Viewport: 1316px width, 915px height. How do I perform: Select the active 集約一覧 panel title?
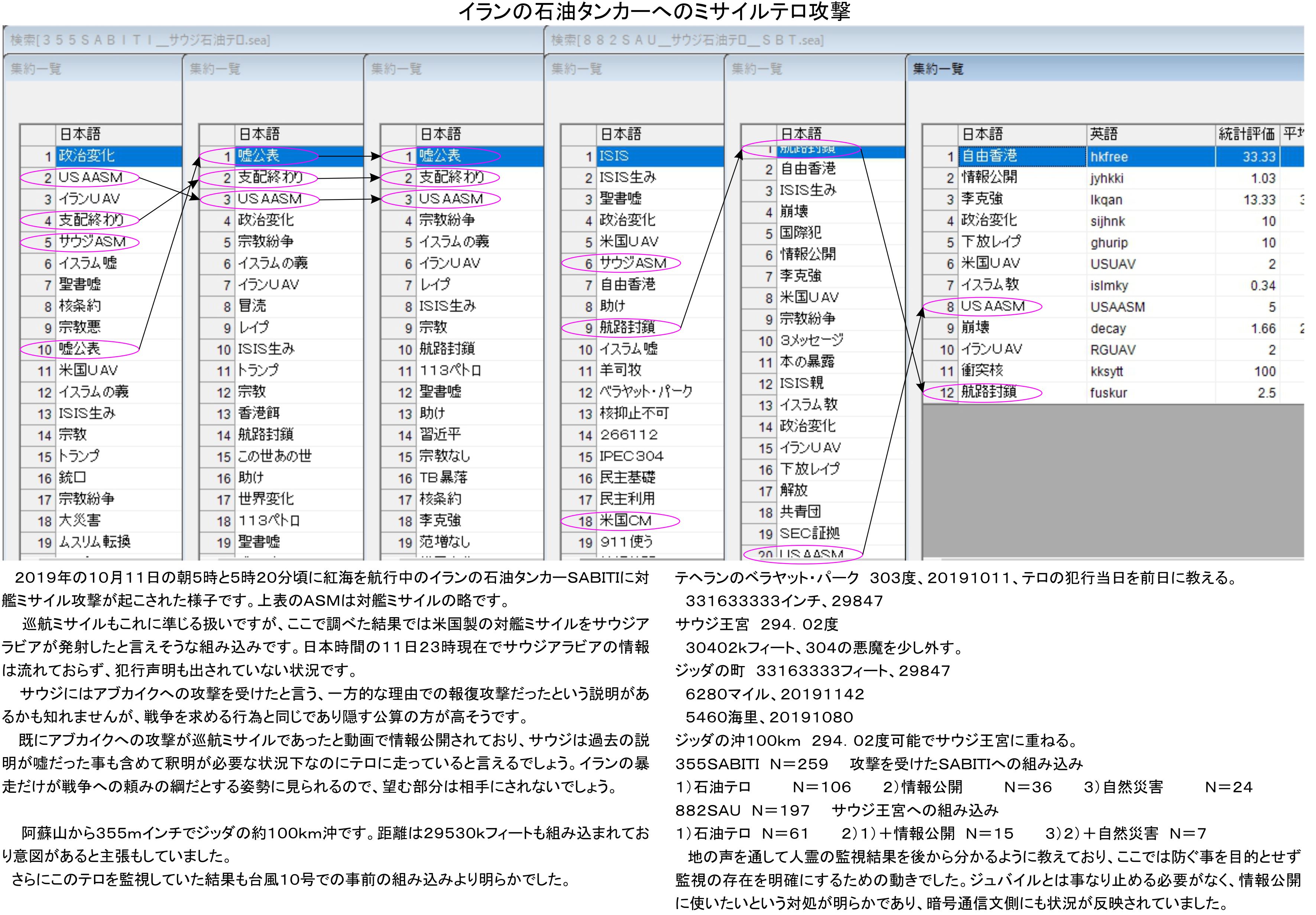tap(938, 69)
